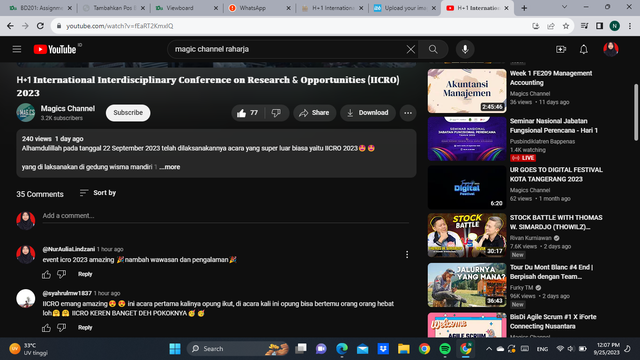Expand the description with ...more
640x360 pixels.
point(170,167)
